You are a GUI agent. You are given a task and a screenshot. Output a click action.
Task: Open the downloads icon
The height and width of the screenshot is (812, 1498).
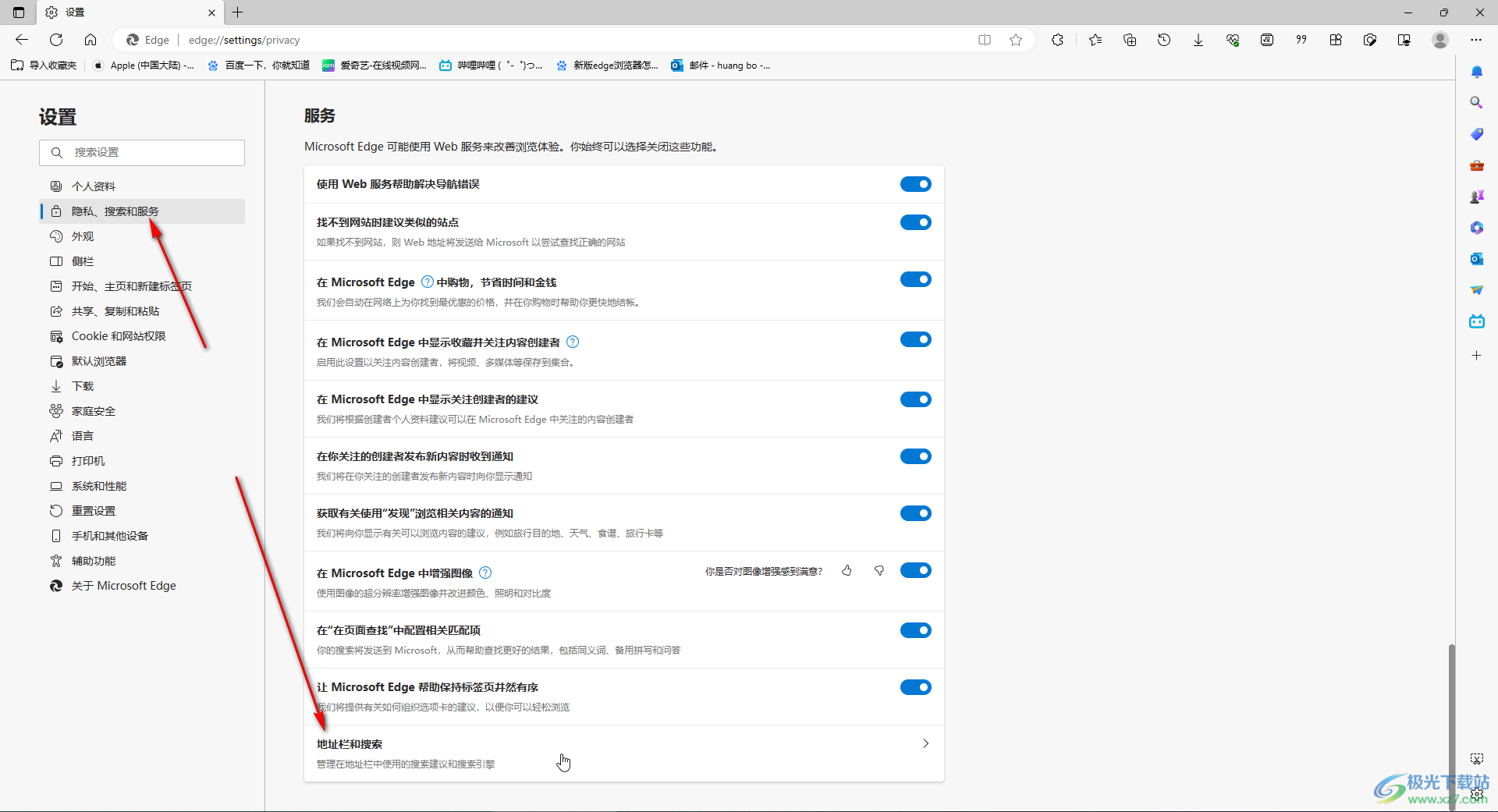point(1198,40)
